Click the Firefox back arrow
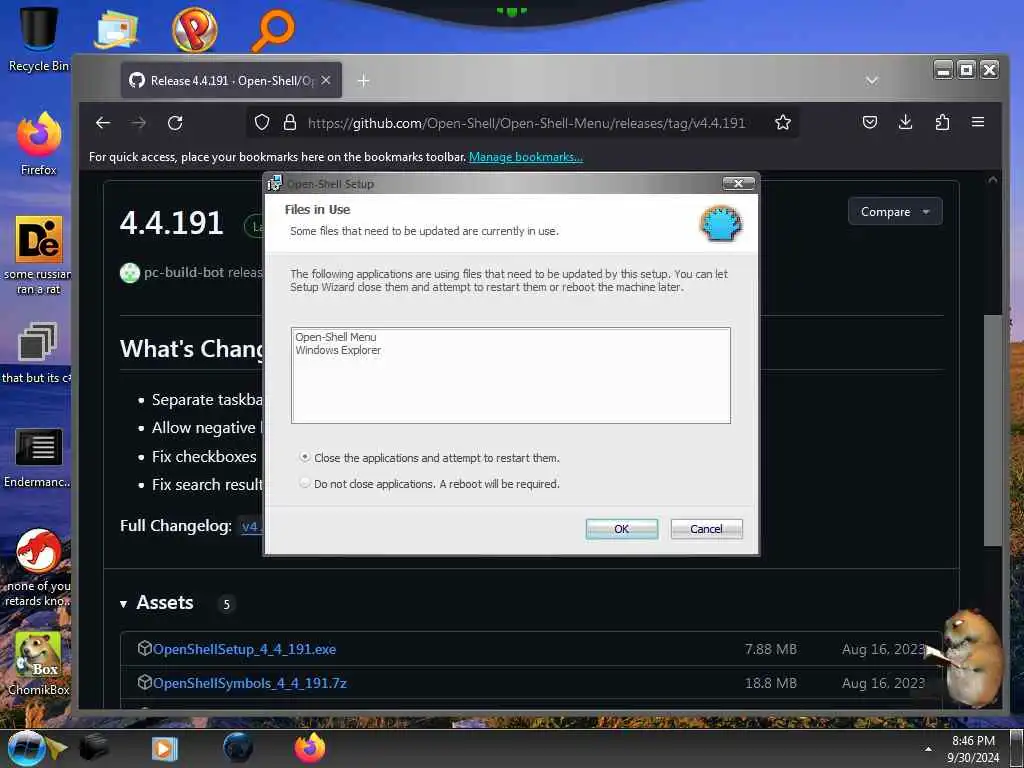Viewport: 1024px width, 768px height. [x=103, y=123]
